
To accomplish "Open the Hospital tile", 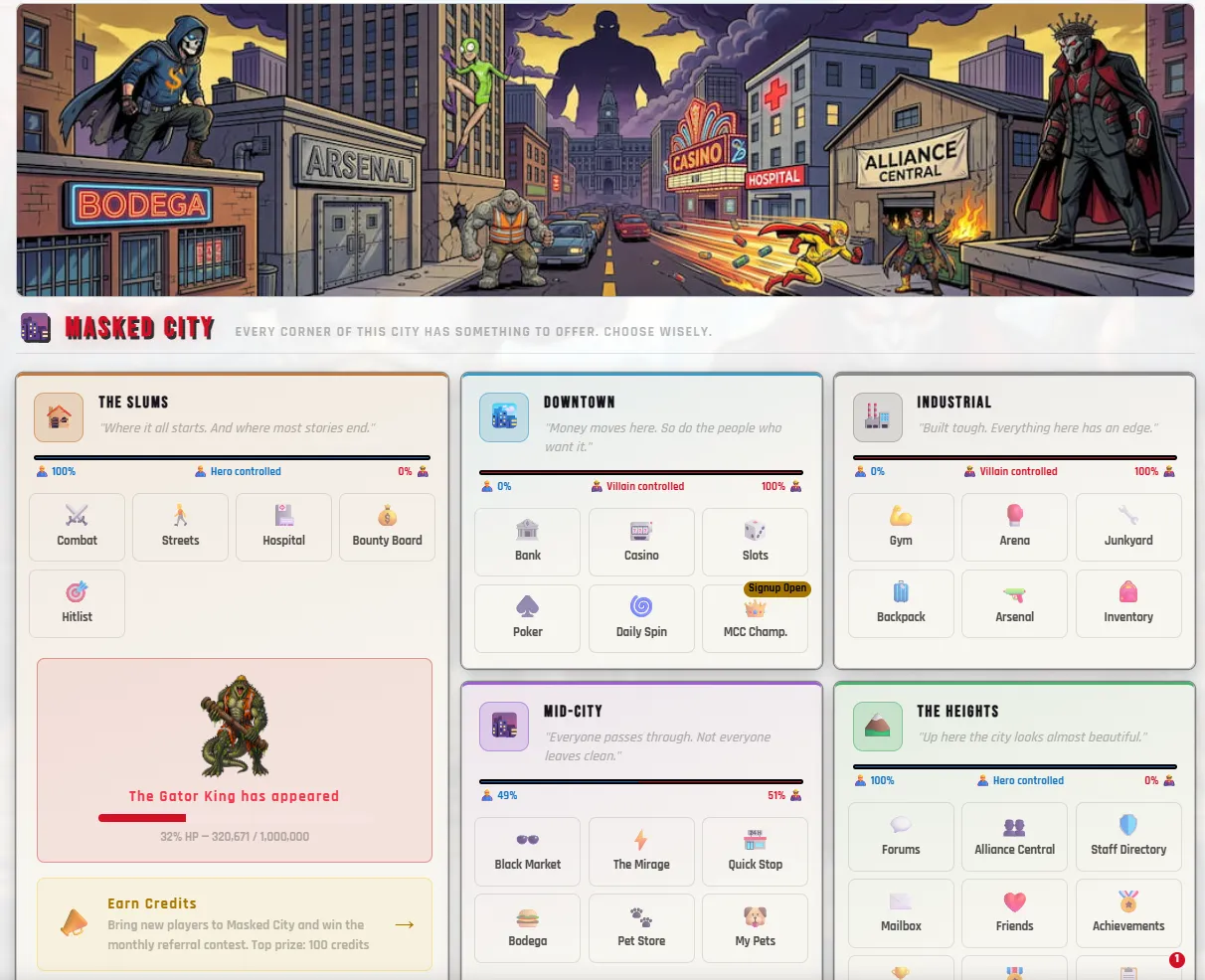I will (x=284, y=527).
